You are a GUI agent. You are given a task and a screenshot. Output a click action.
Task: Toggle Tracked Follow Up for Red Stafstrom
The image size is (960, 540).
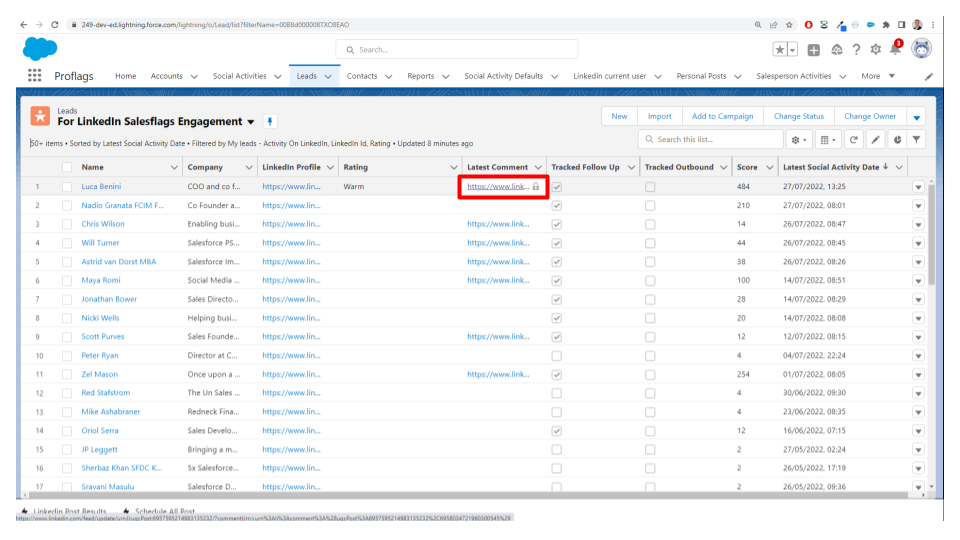click(x=557, y=393)
